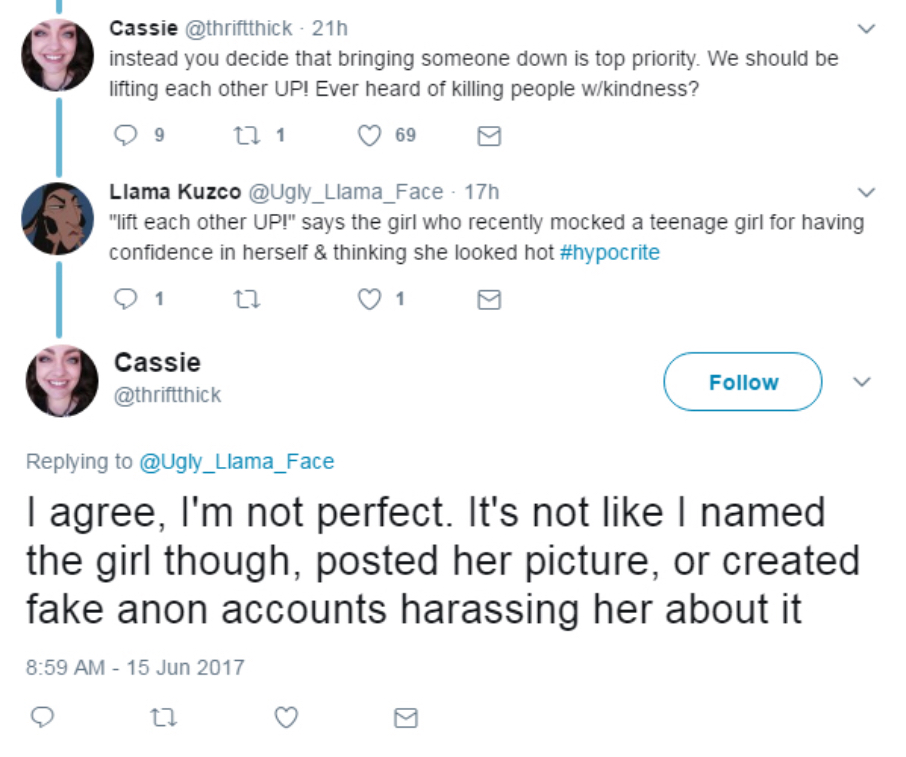Share Llama Kuzco's tweet by message
906x757 pixels.
pos(489,299)
